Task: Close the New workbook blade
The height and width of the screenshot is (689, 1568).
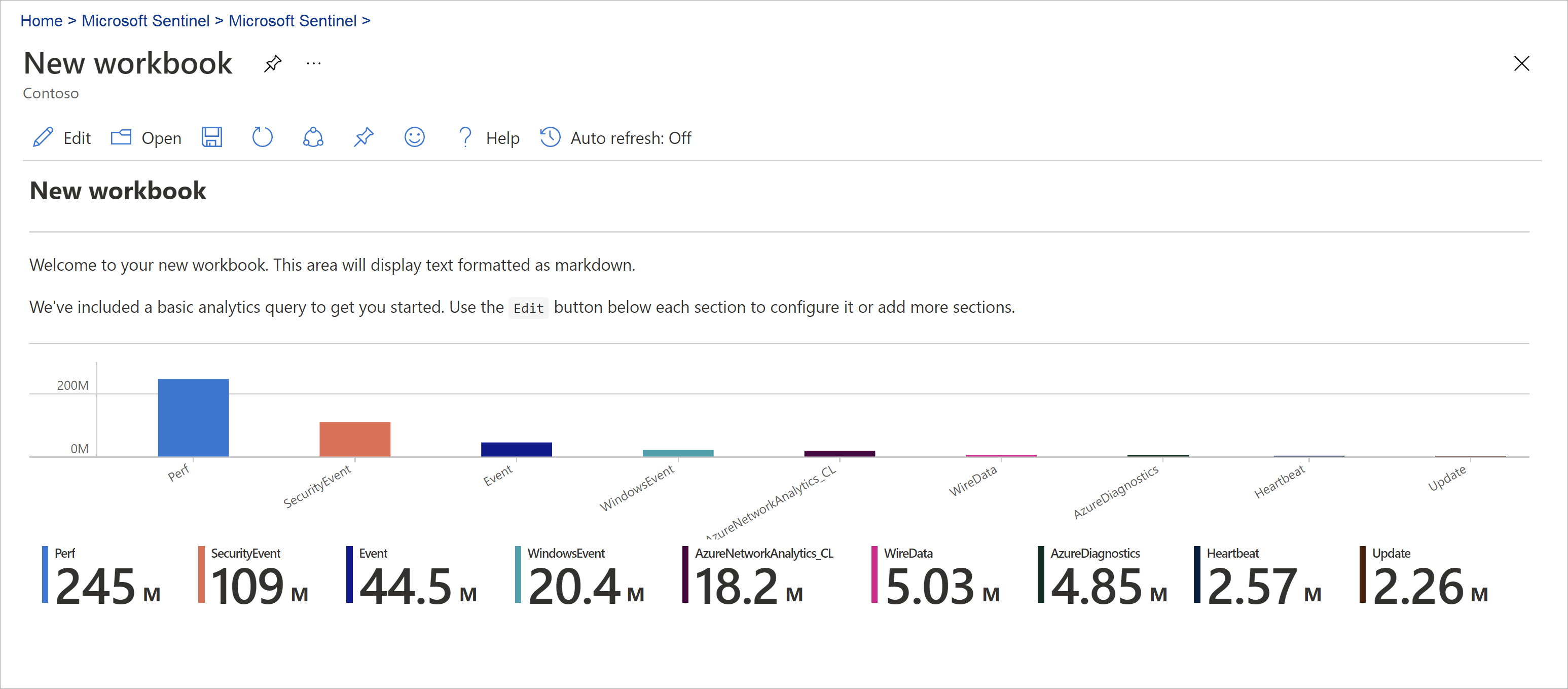Action: [1521, 64]
